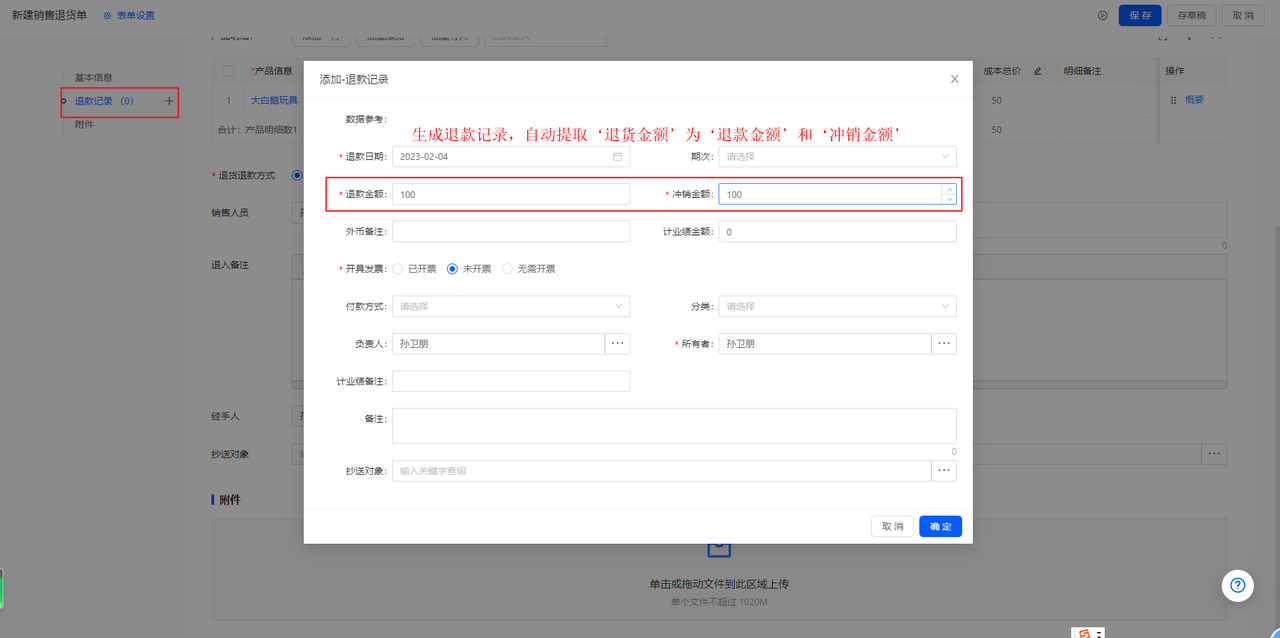1280x638 pixels.
Task: Click 负责人 field showing 孙卫朋
Action: pos(498,344)
